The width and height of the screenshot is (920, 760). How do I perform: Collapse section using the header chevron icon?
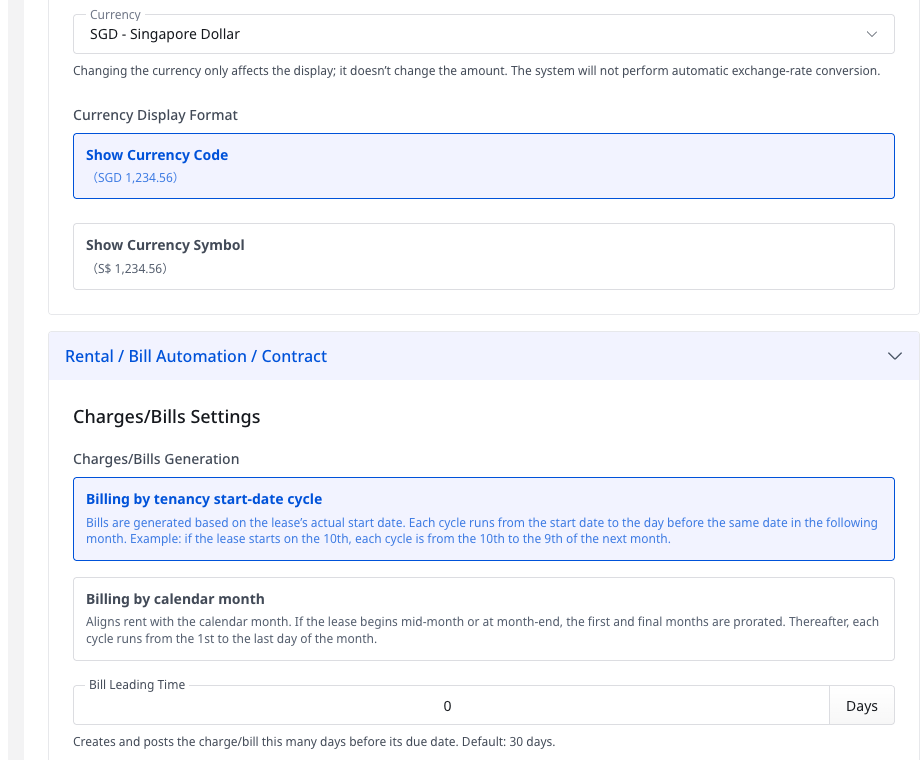(894, 356)
